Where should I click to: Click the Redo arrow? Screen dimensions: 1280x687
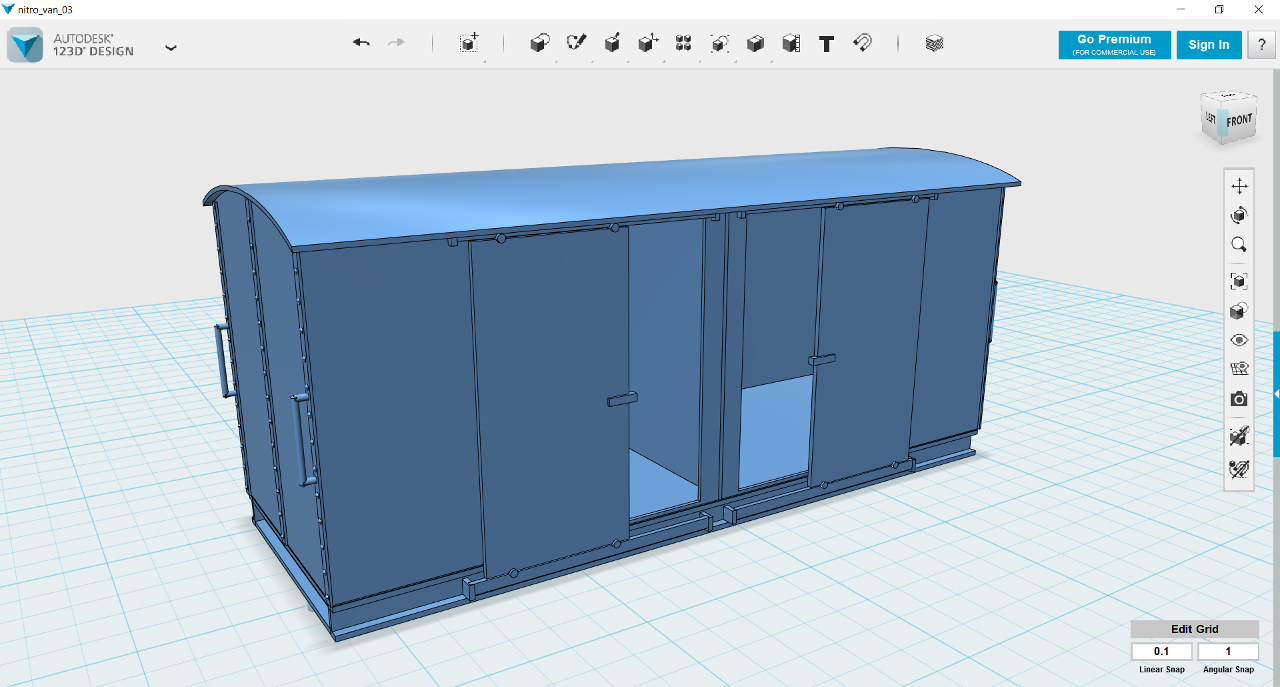pos(396,43)
